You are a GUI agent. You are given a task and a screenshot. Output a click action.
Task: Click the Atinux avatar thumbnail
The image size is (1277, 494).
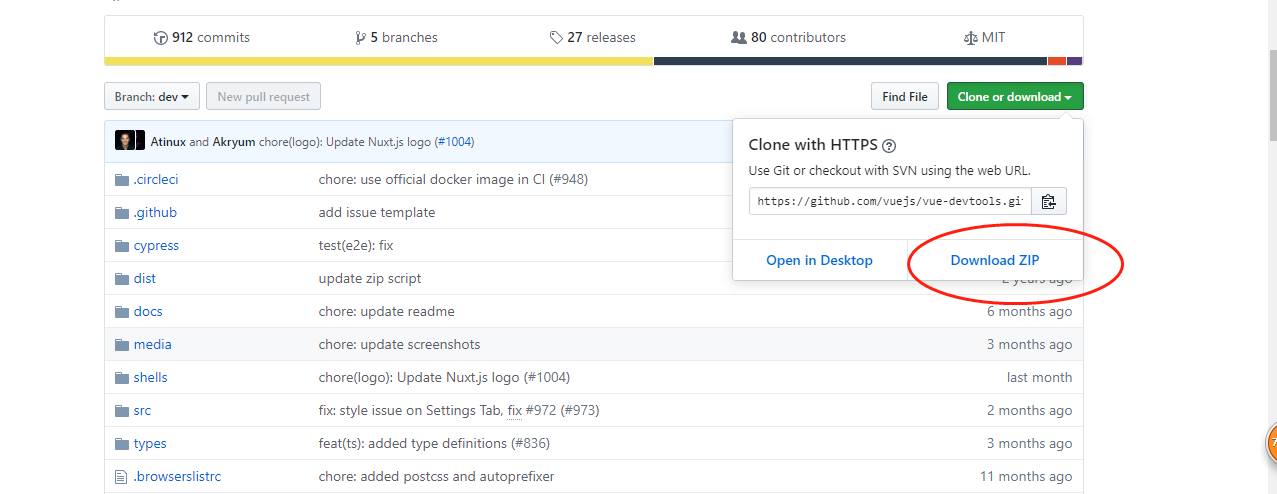pyautogui.click(x=125, y=141)
